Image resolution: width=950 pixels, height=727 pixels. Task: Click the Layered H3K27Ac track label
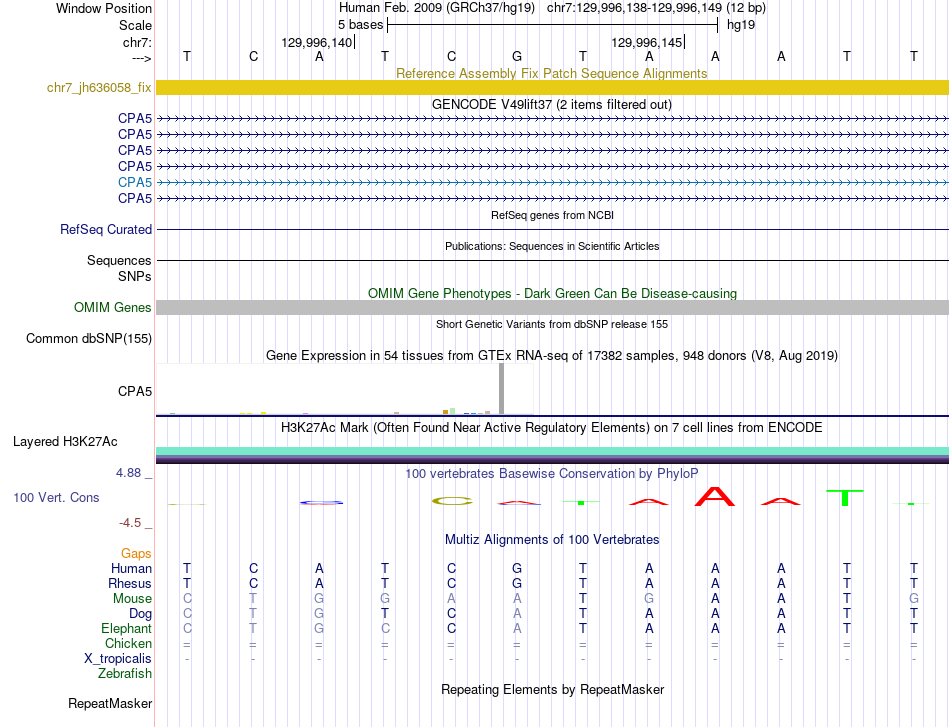click(x=65, y=442)
